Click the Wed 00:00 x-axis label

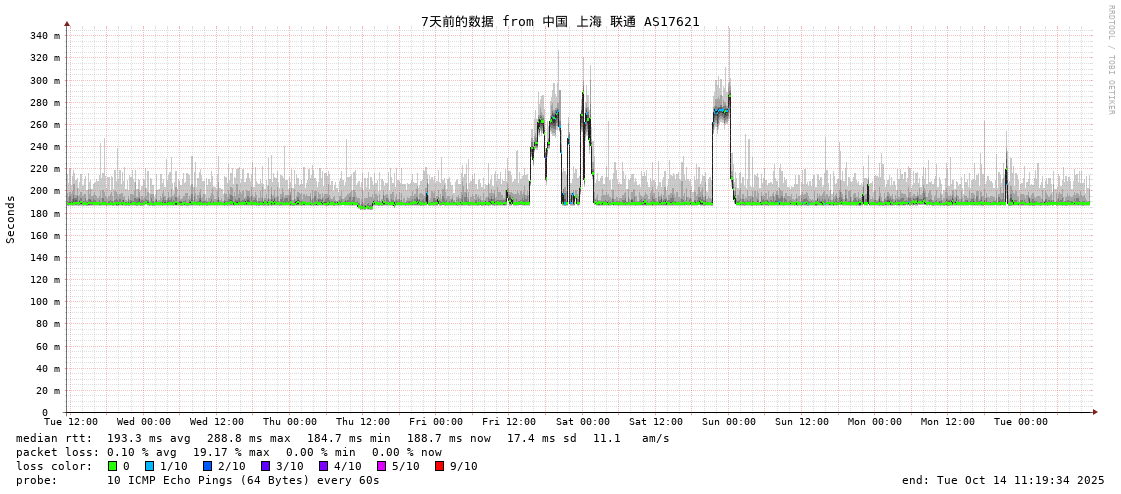[144, 422]
